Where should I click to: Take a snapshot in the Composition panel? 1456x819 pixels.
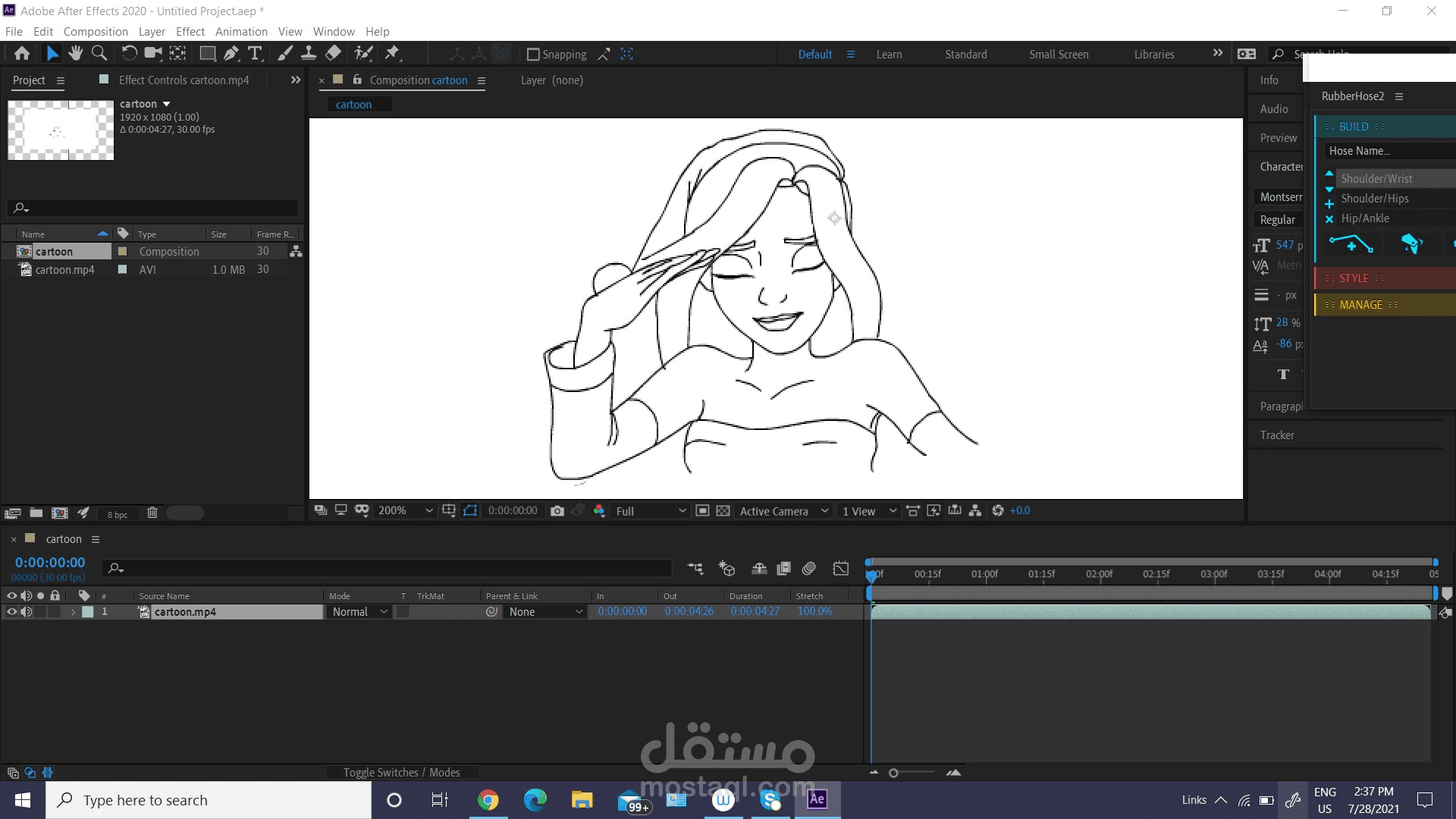point(557,510)
